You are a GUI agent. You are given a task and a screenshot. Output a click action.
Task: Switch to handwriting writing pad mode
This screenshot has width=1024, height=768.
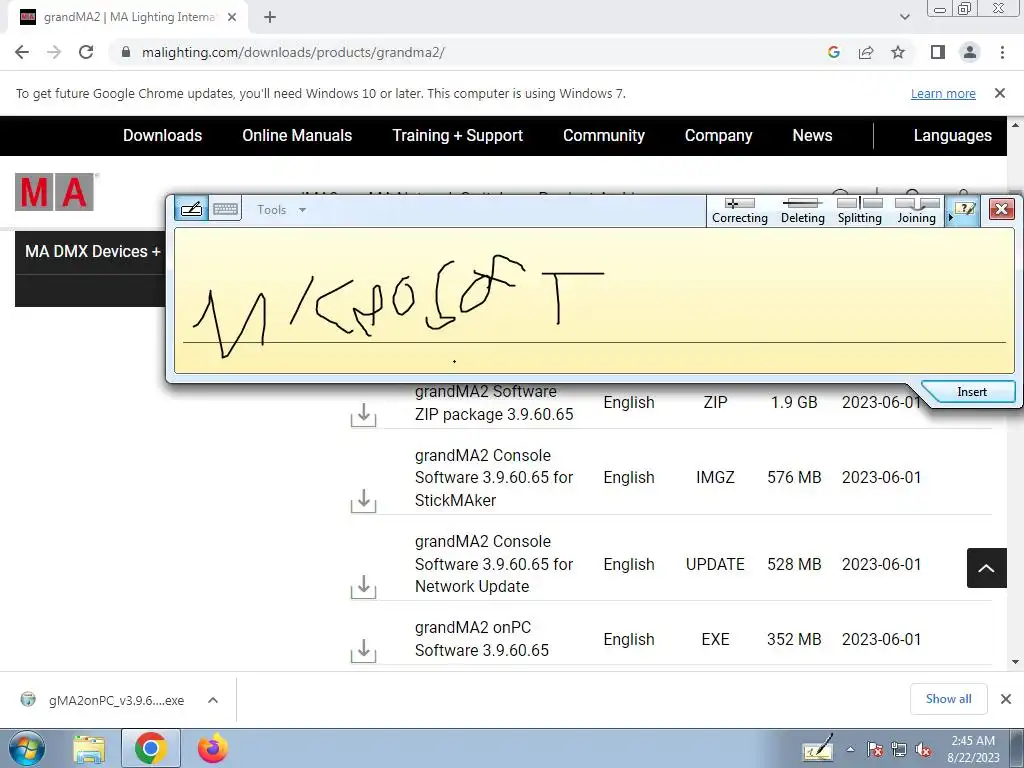pos(191,209)
